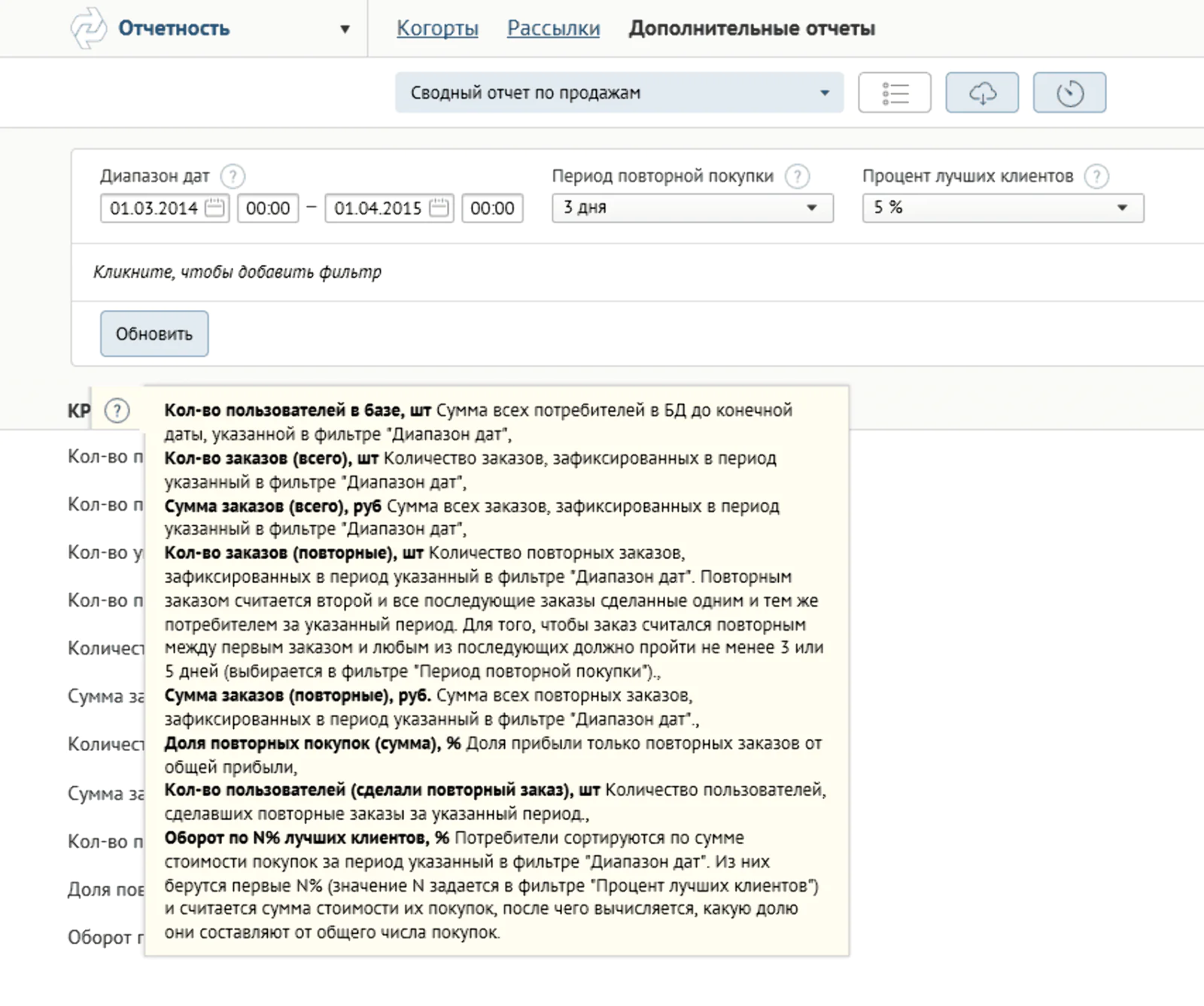The width and height of the screenshot is (1204, 1006).
Task: Click 'Сумма заказов (всего), руб' tooltip text
Action: (x=273, y=506)
